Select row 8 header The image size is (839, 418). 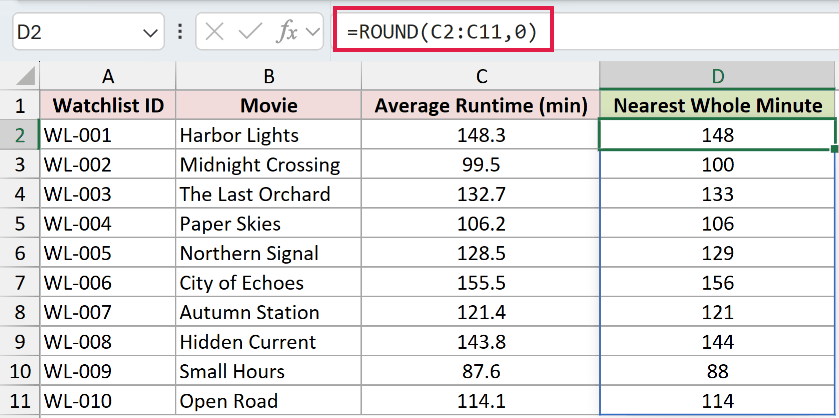pyautogui.click(x=20, y=312)
